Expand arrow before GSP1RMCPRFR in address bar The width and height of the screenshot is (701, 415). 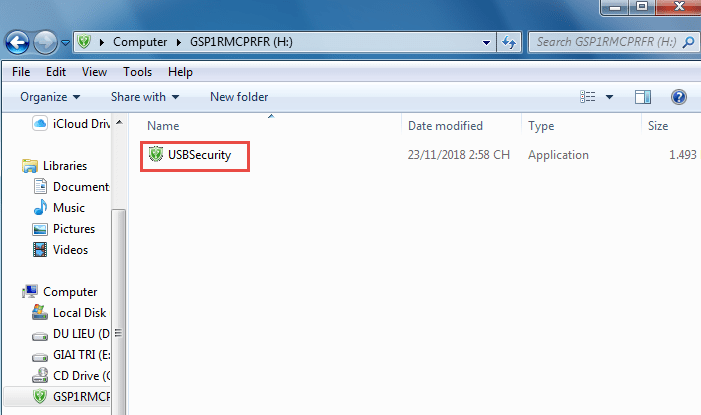pyautogui.click(x=179, y=42)
